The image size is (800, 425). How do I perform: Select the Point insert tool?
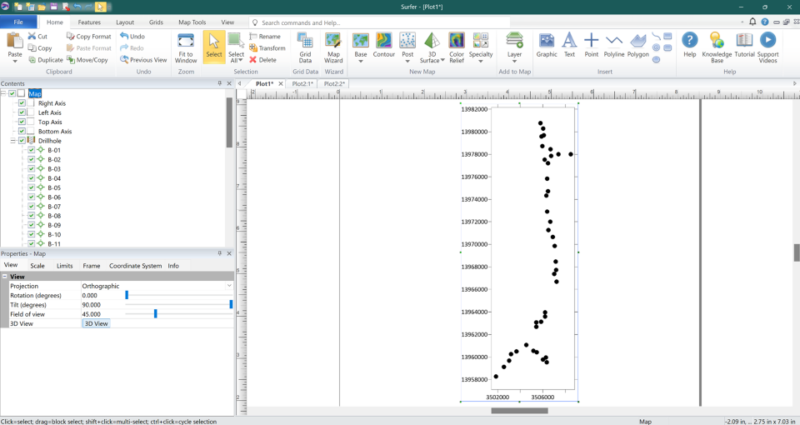(x=591, y=45)
